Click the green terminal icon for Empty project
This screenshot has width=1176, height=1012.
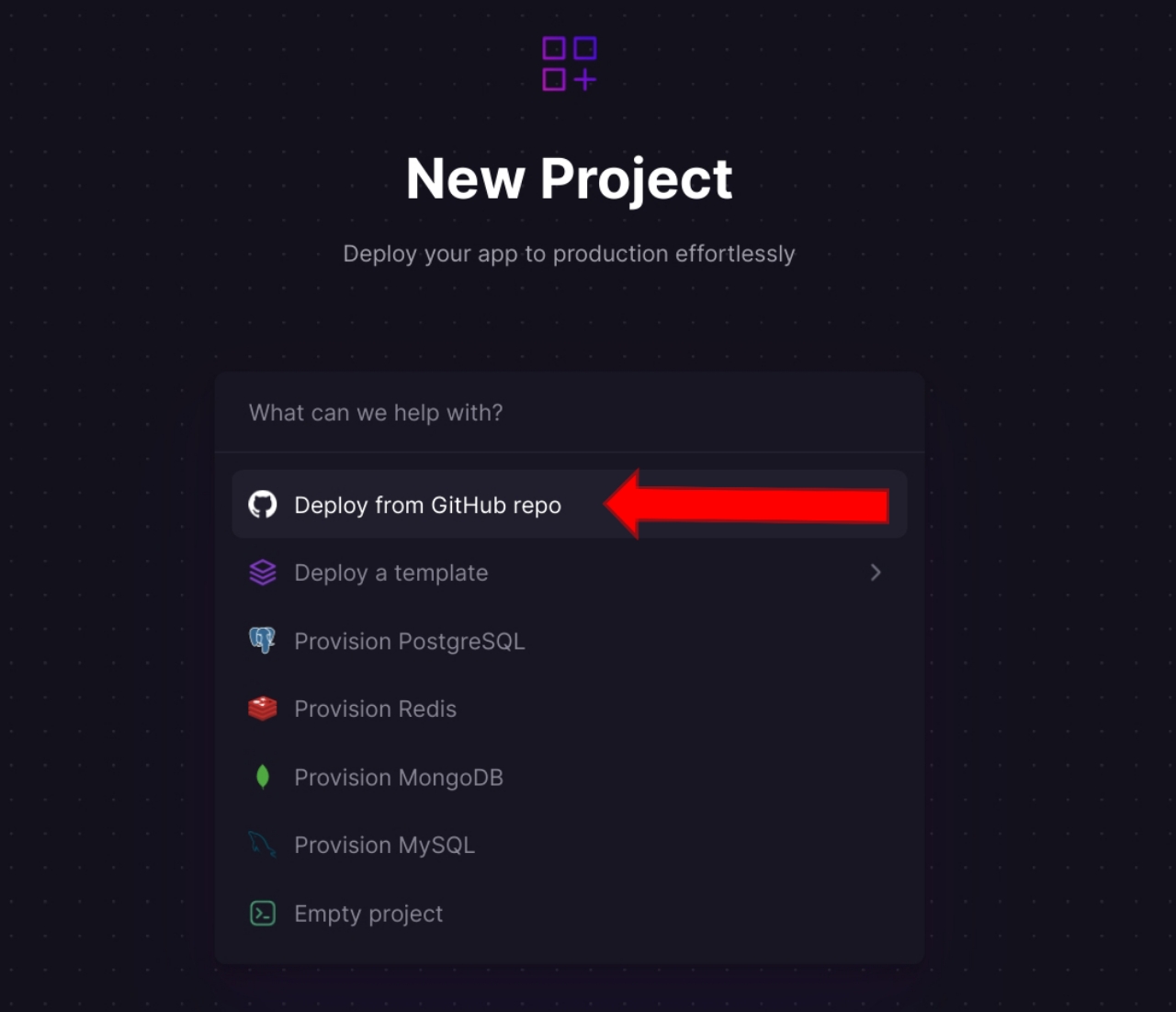(263, 913)
